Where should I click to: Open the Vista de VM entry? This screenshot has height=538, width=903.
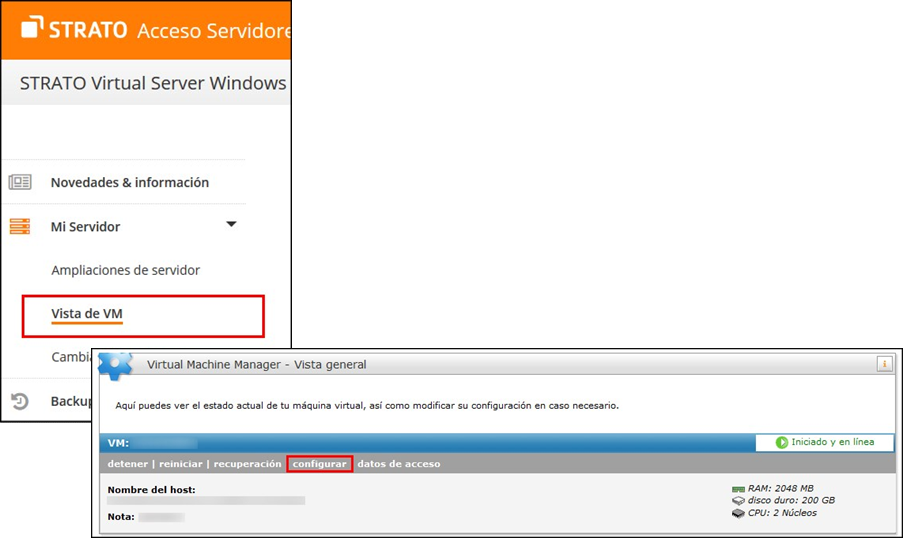[87, 314]
